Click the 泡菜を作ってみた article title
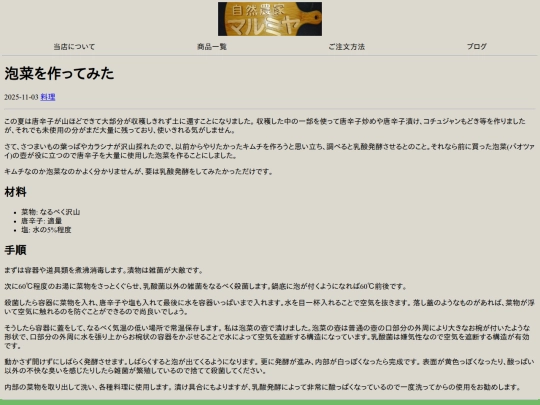Image resolution: width=540 pixels, height=405 pixels. pyautogui.click(x=59, y=73)
